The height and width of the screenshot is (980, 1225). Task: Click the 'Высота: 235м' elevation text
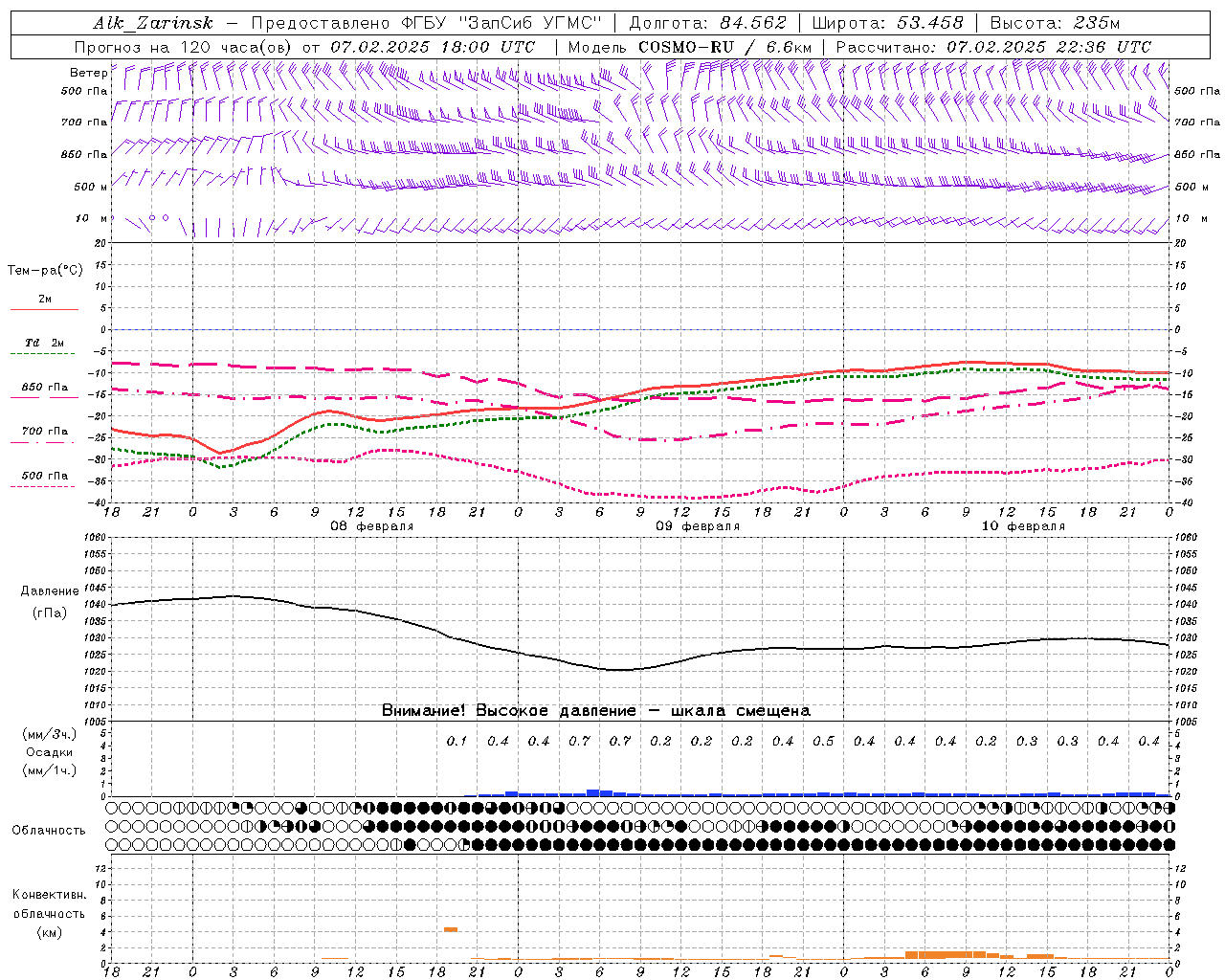[x=1055, y=23]
